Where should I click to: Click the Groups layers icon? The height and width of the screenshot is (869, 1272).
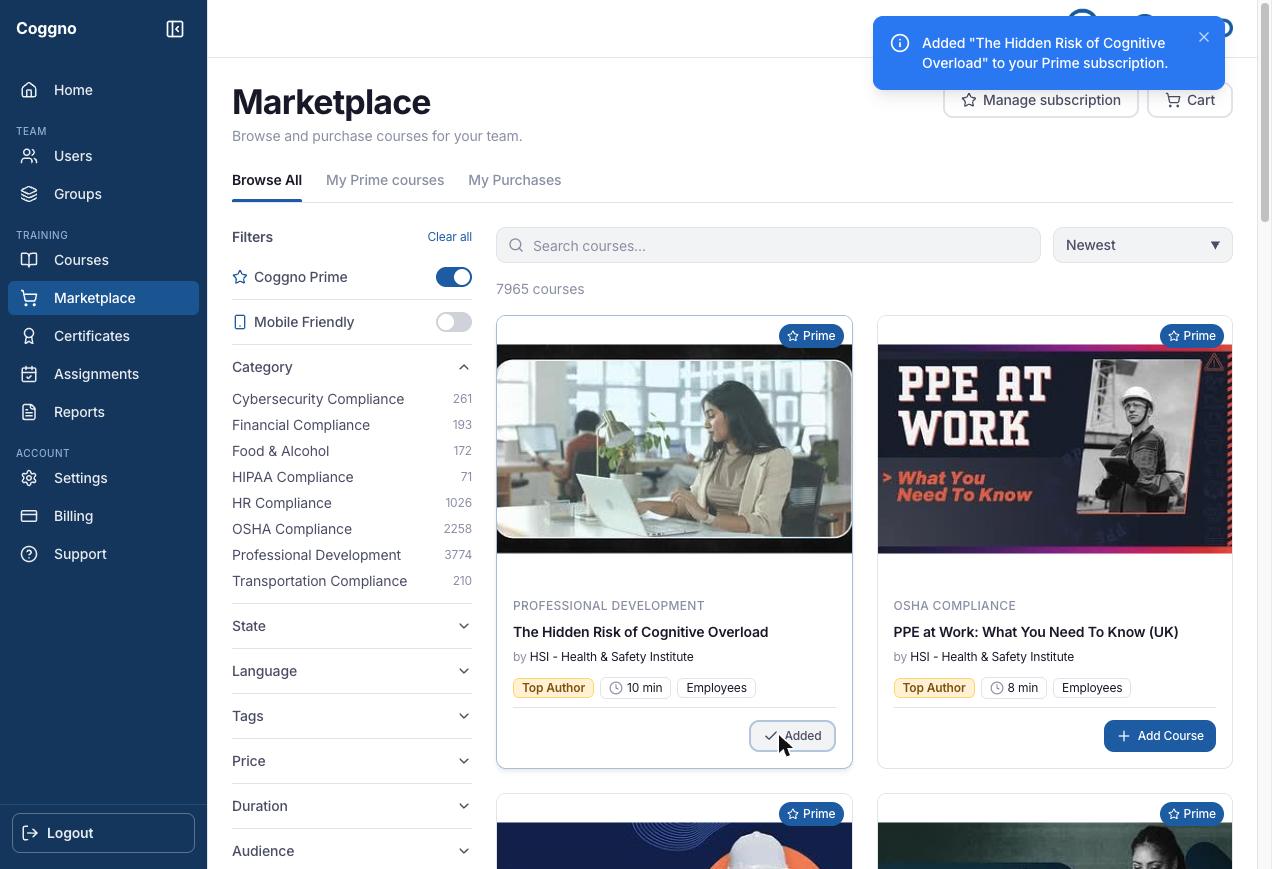[29, 194]
